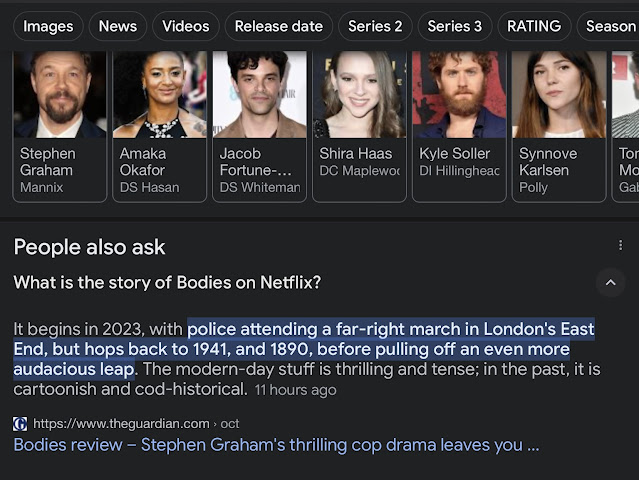Tap Shira Haas's cast photo
The height and width of the screenshot is (480, 639).
[359, 96]
